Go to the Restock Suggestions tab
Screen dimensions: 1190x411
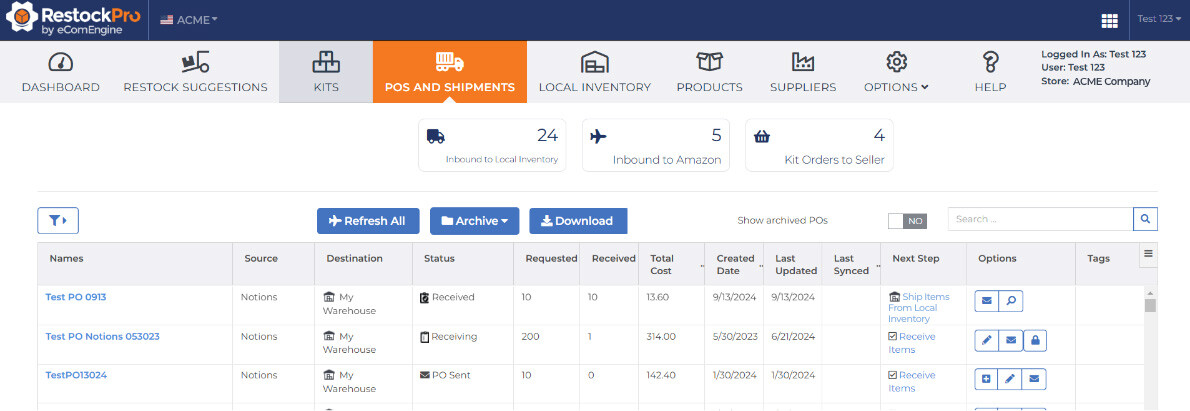195,72
